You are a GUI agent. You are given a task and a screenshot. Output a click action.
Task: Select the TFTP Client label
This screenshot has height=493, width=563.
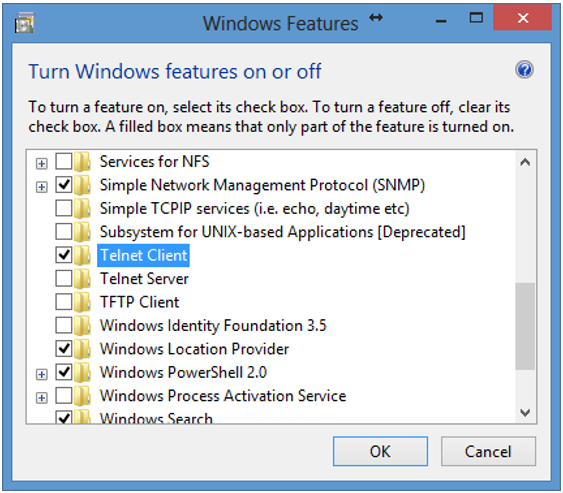point(139,302)
